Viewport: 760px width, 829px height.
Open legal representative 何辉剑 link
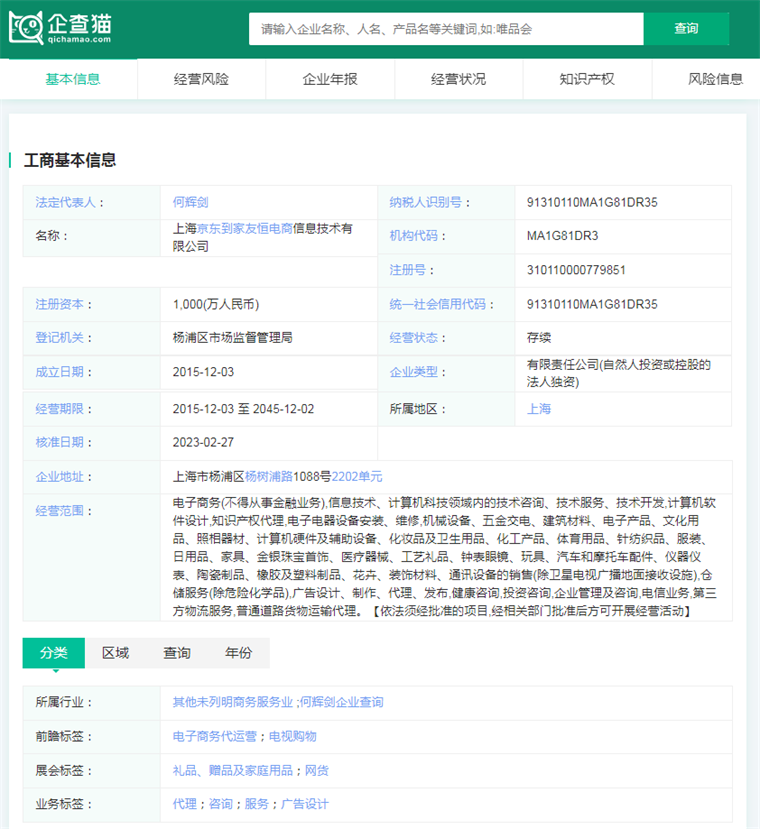(x=190, y=202)
